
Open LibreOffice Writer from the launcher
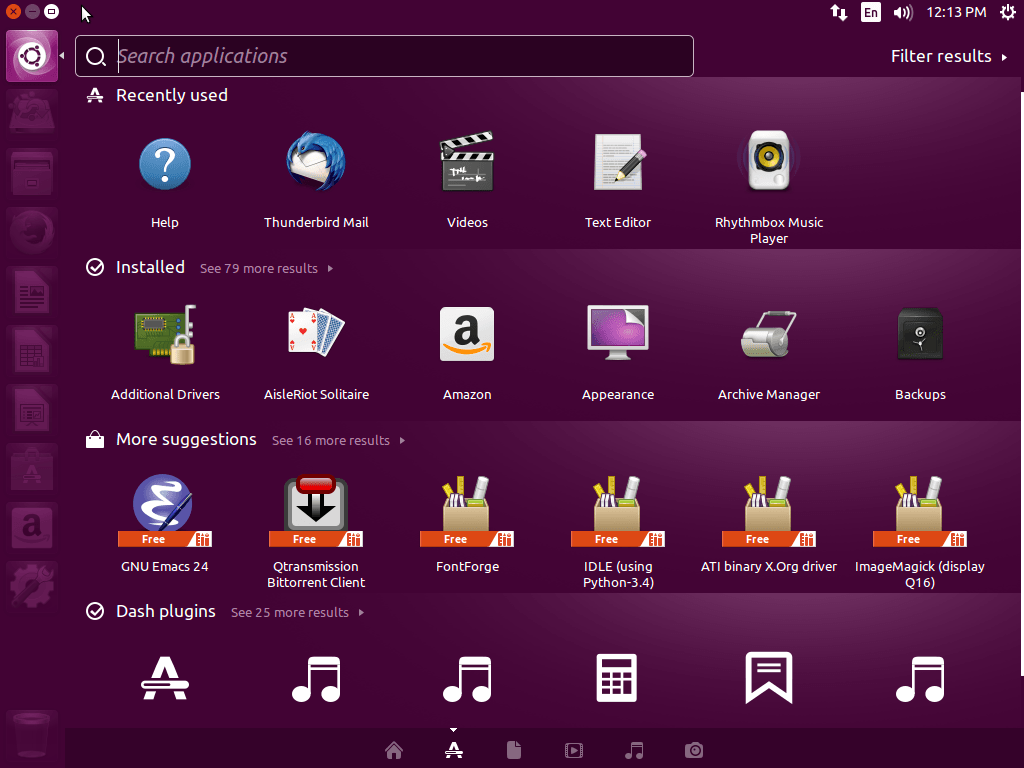32,291
